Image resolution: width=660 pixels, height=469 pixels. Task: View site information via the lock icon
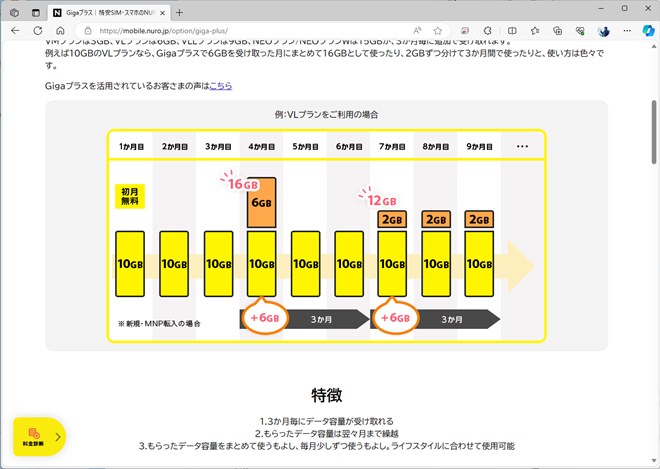pyautogui.click(x=88, y=31)
